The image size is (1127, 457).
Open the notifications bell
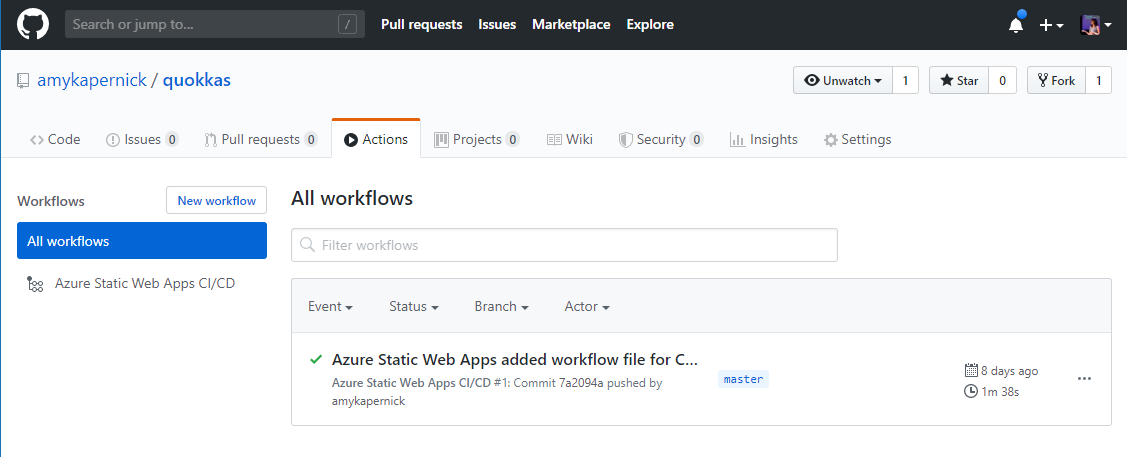[1016, 24]
